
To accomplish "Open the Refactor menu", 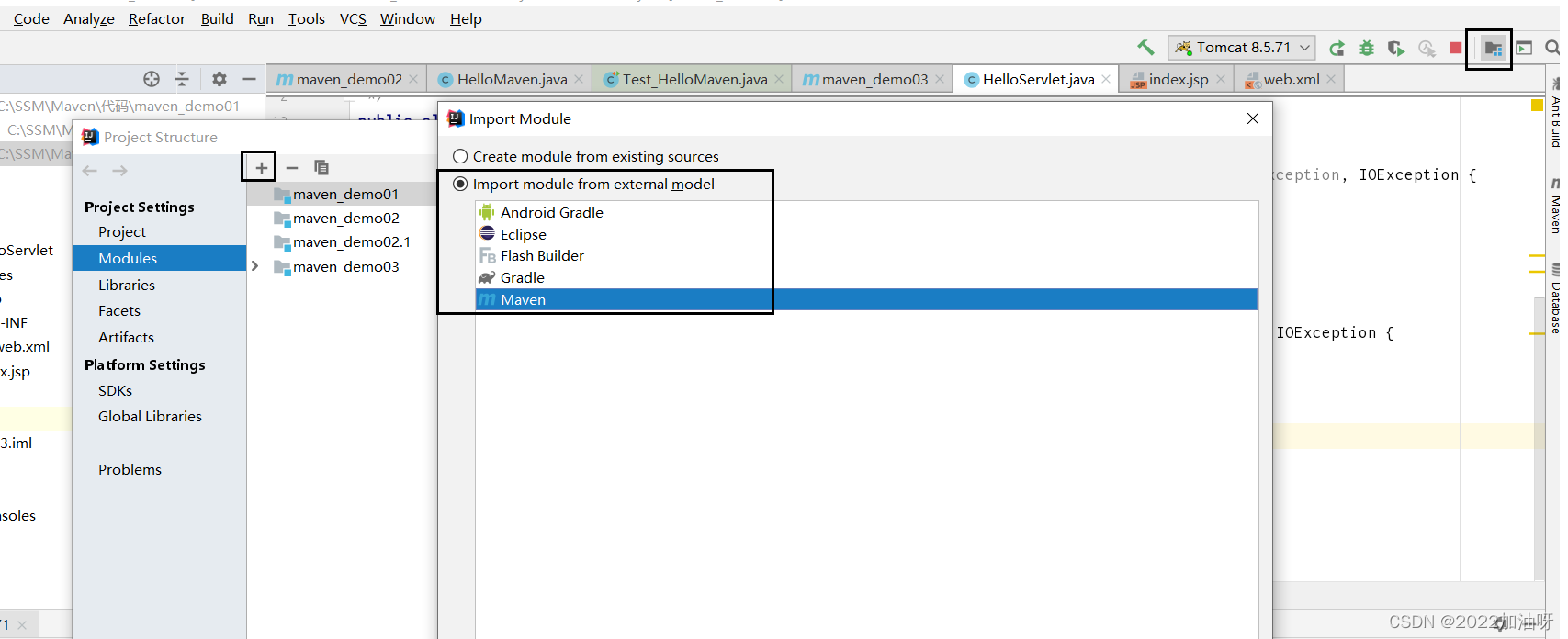I will click(x=157, y=18).
